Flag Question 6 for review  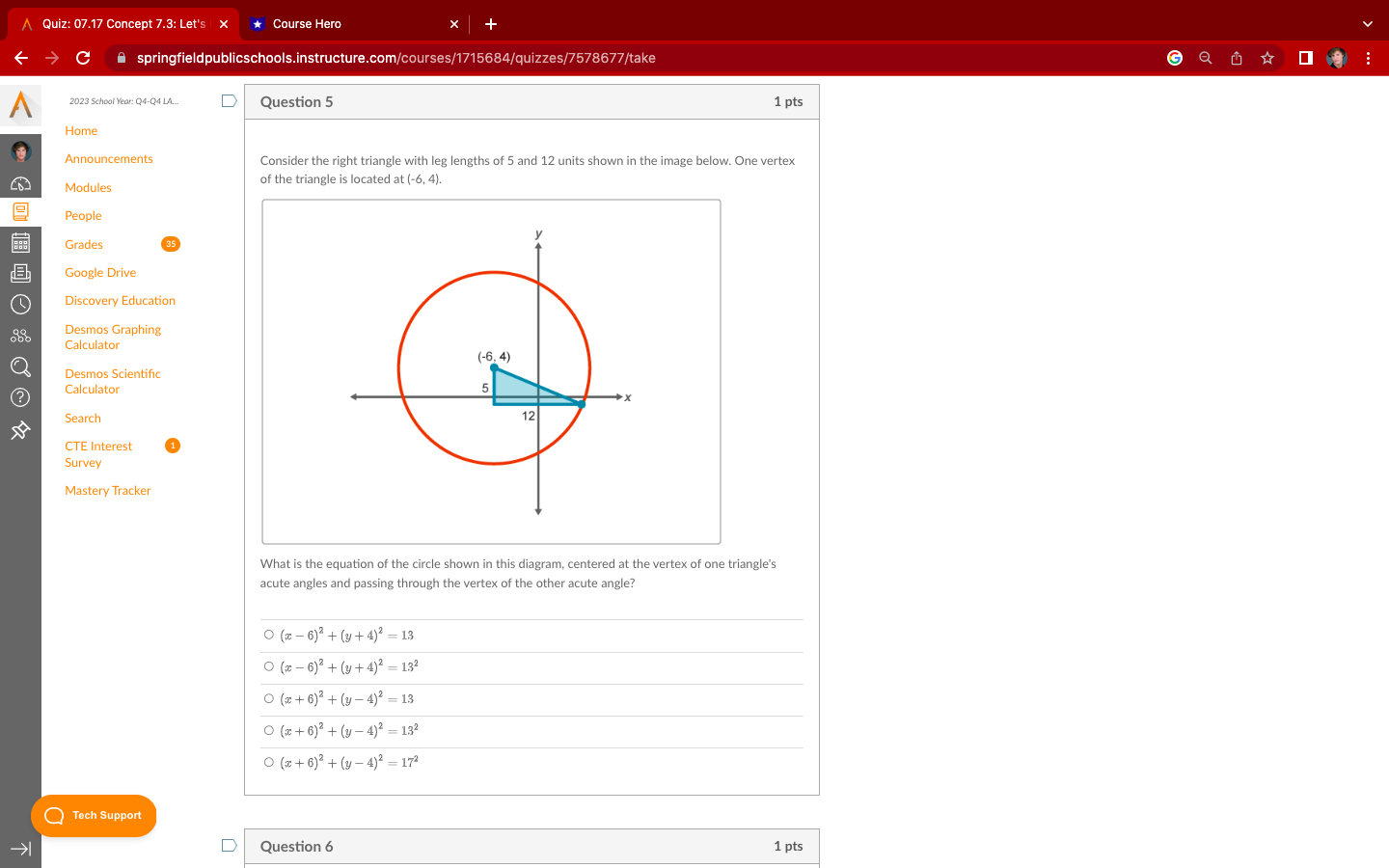click(x=229, y=846)
